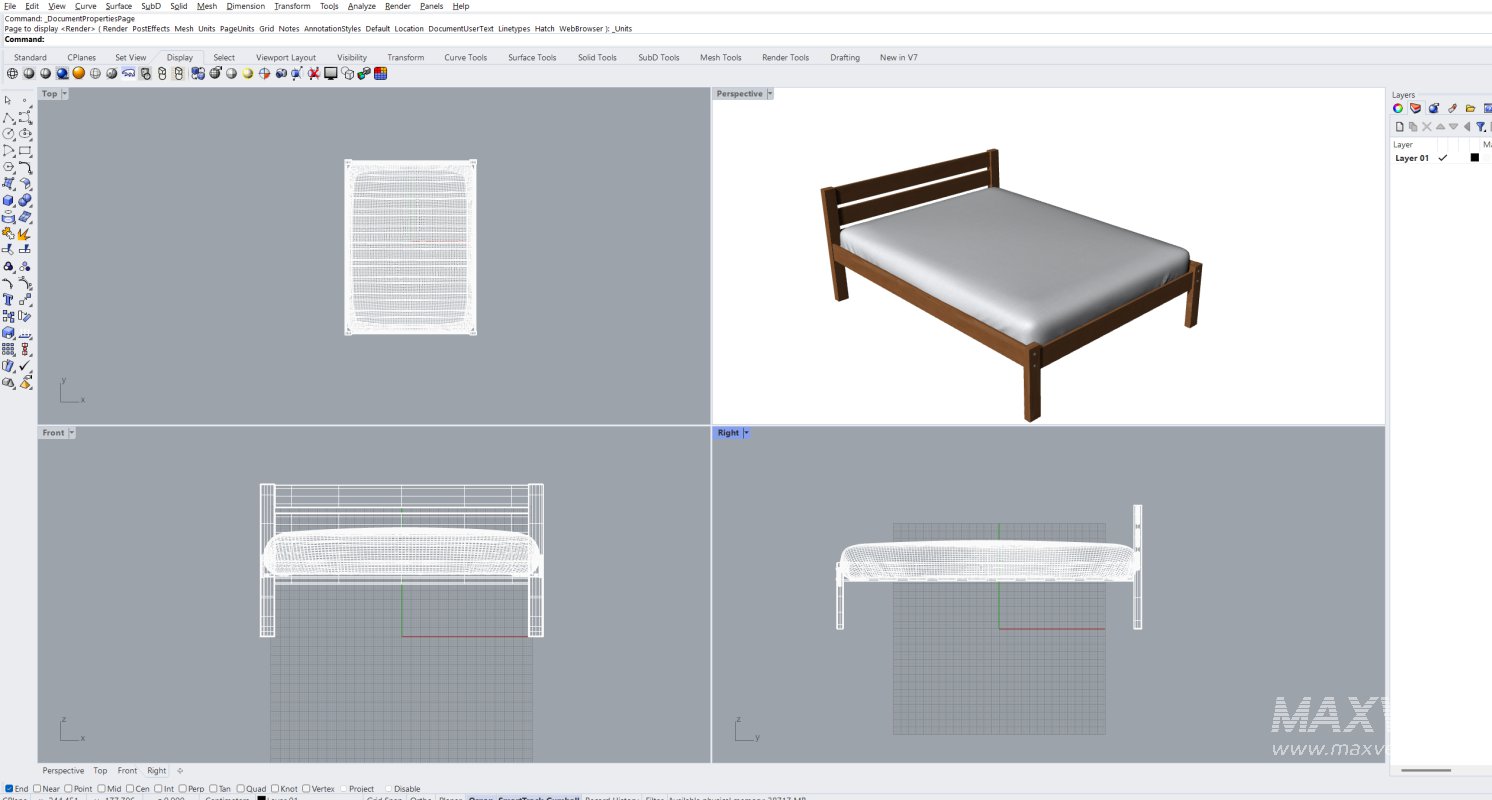Open the Right viewport dropdown menu
The width and height of the screenshot is (1492, 800).
744,432
